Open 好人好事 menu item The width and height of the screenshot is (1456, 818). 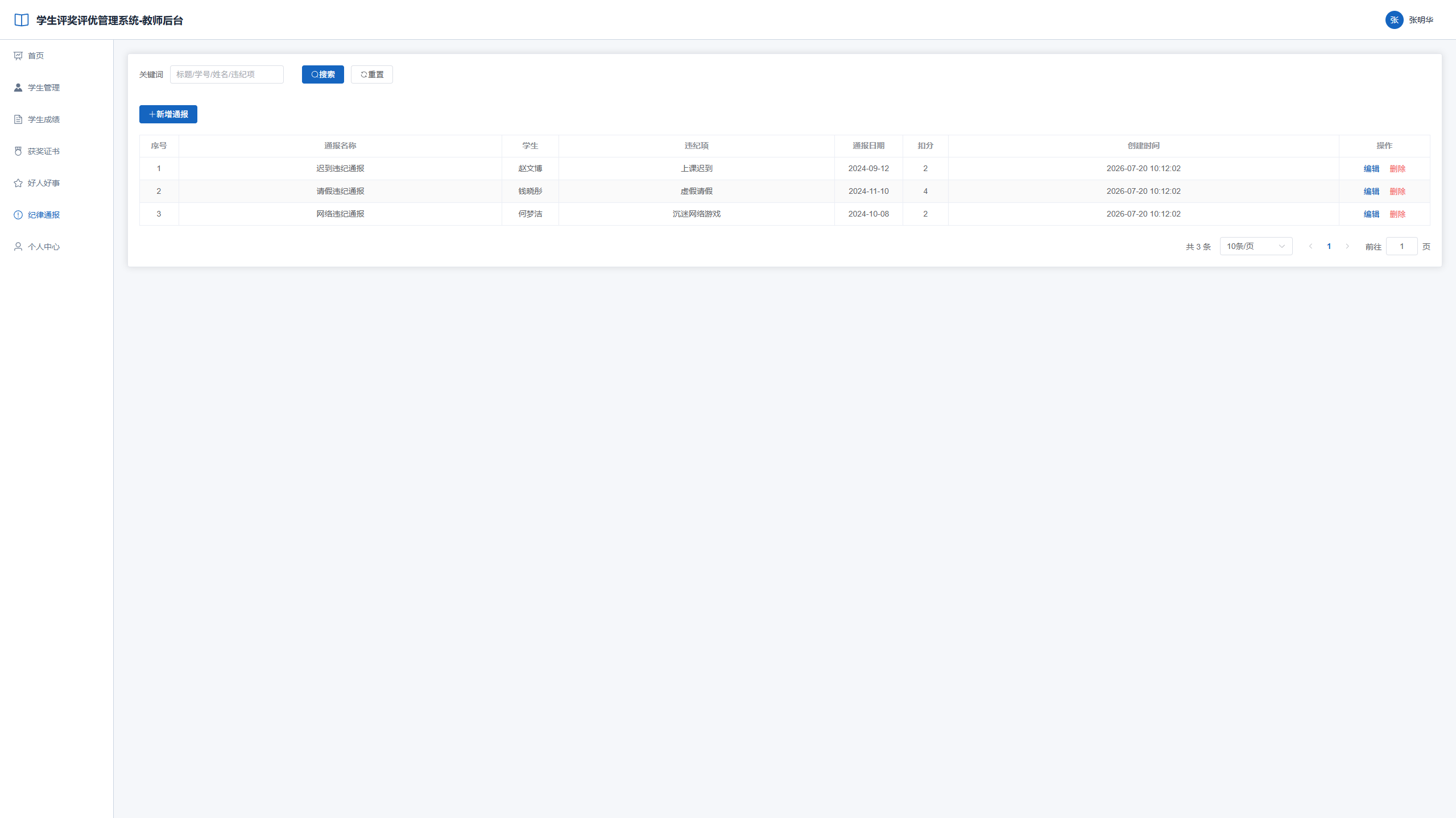(x=57, y=183)
